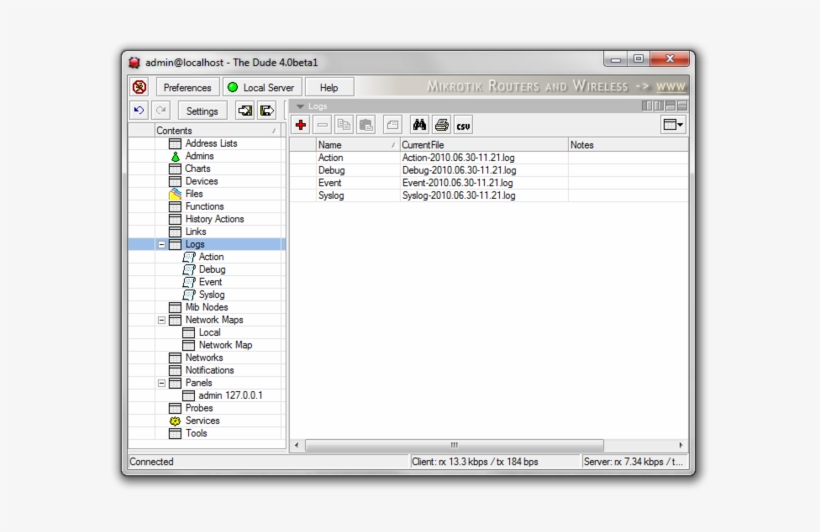This screenshot has width=820, height=532.
Task: Select Tools in Contents tree
Action: (x=196, y=433)
